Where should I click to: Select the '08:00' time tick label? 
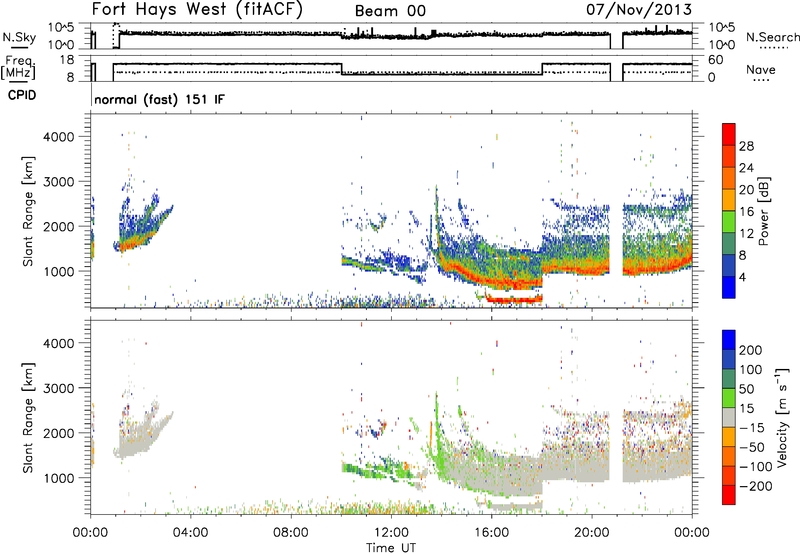click(x=291, y=533)
